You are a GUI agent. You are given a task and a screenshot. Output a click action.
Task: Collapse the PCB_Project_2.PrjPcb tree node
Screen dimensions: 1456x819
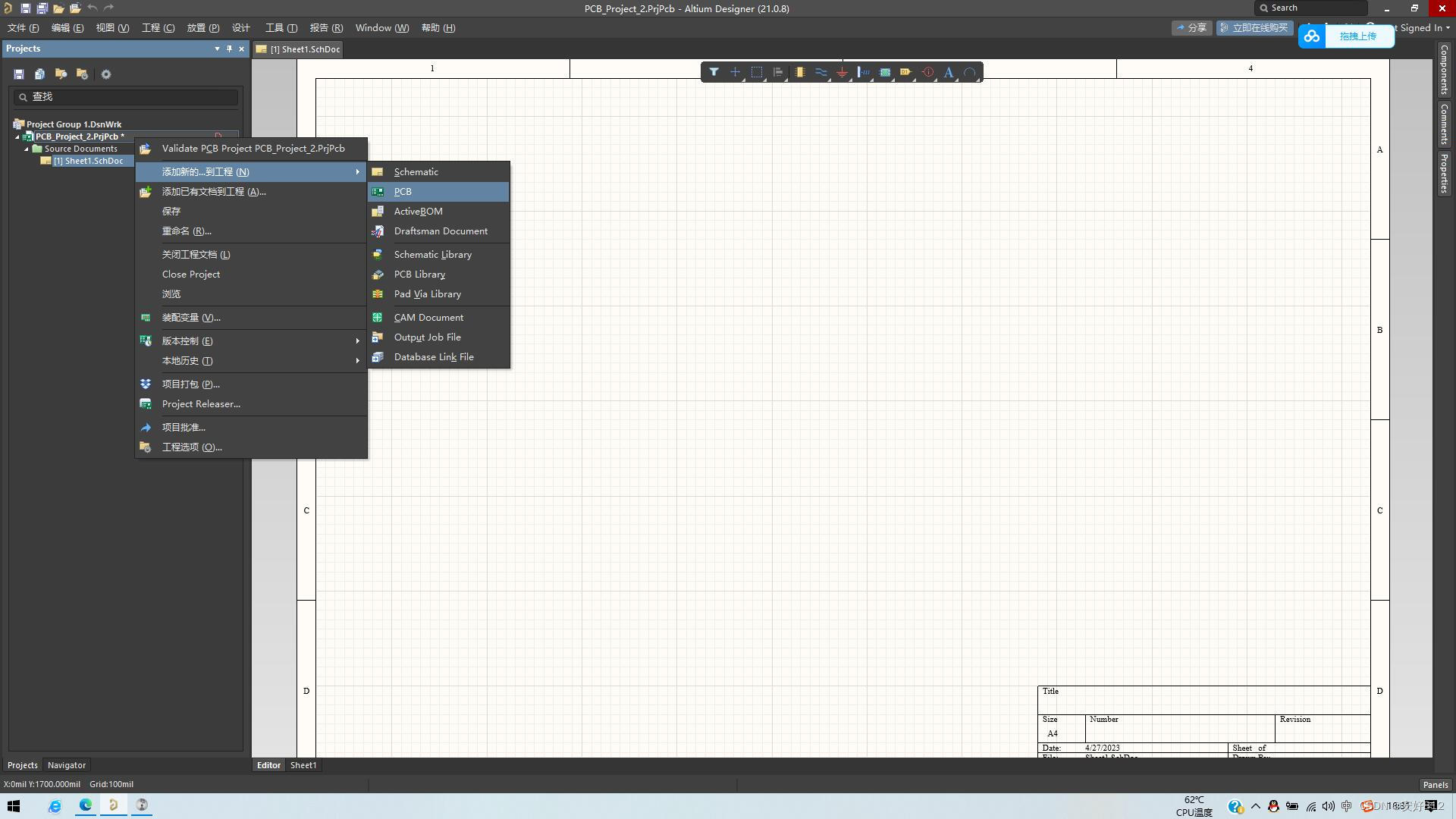pos(17,137)
